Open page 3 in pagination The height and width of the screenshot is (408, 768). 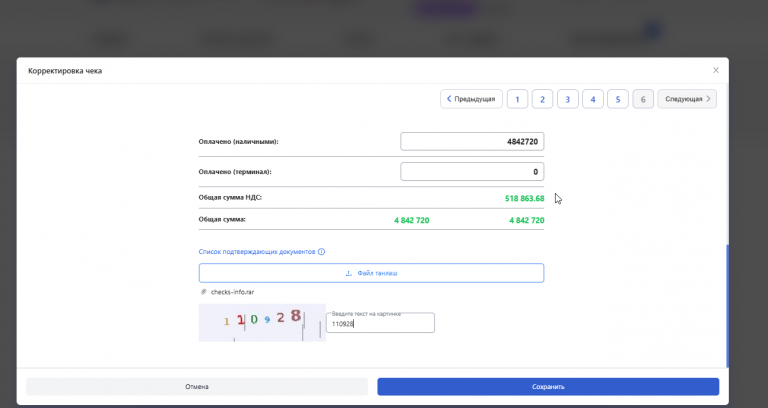click(x=568, y=99)
